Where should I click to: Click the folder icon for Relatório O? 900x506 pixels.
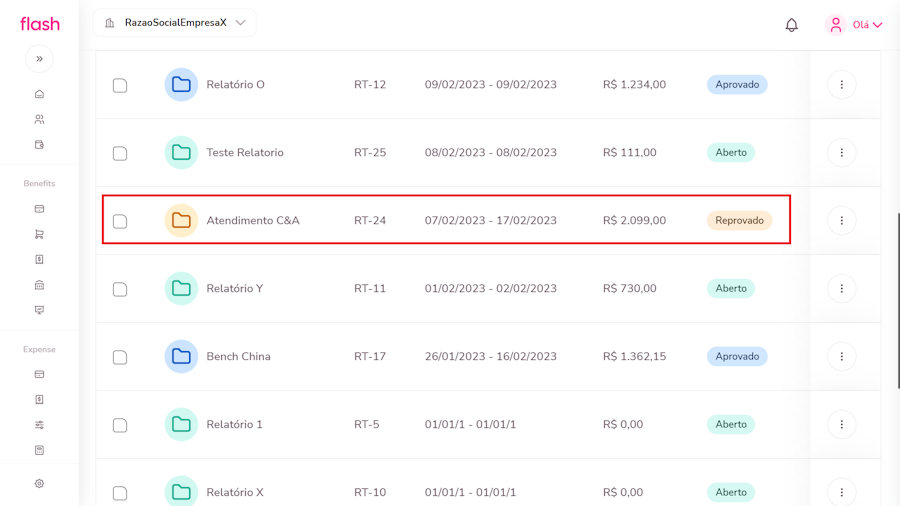coord(181,85)
